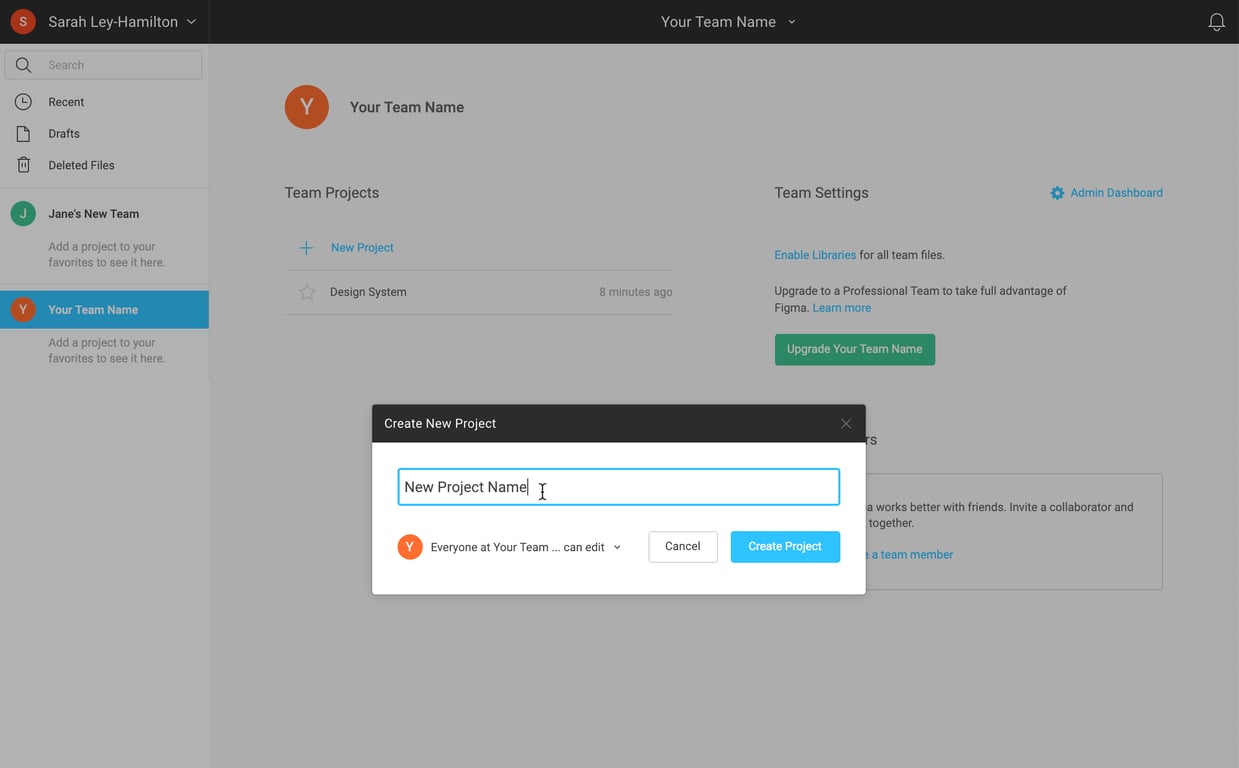Click the Upgrade Your Team Name button
Viewport: 1239px width, 768px height.
point(854,349)
